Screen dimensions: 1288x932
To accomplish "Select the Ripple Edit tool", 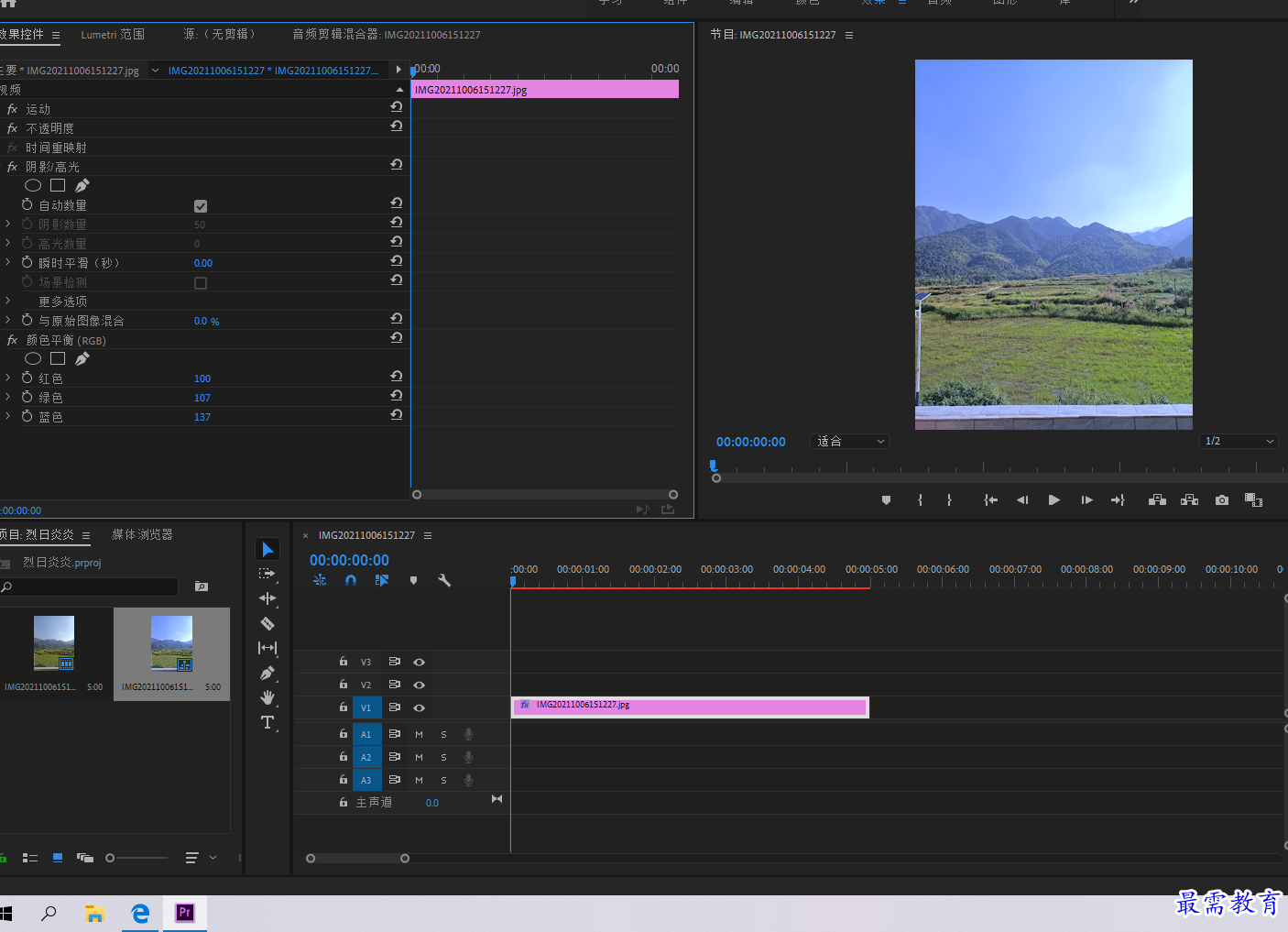I will (267, 598).
